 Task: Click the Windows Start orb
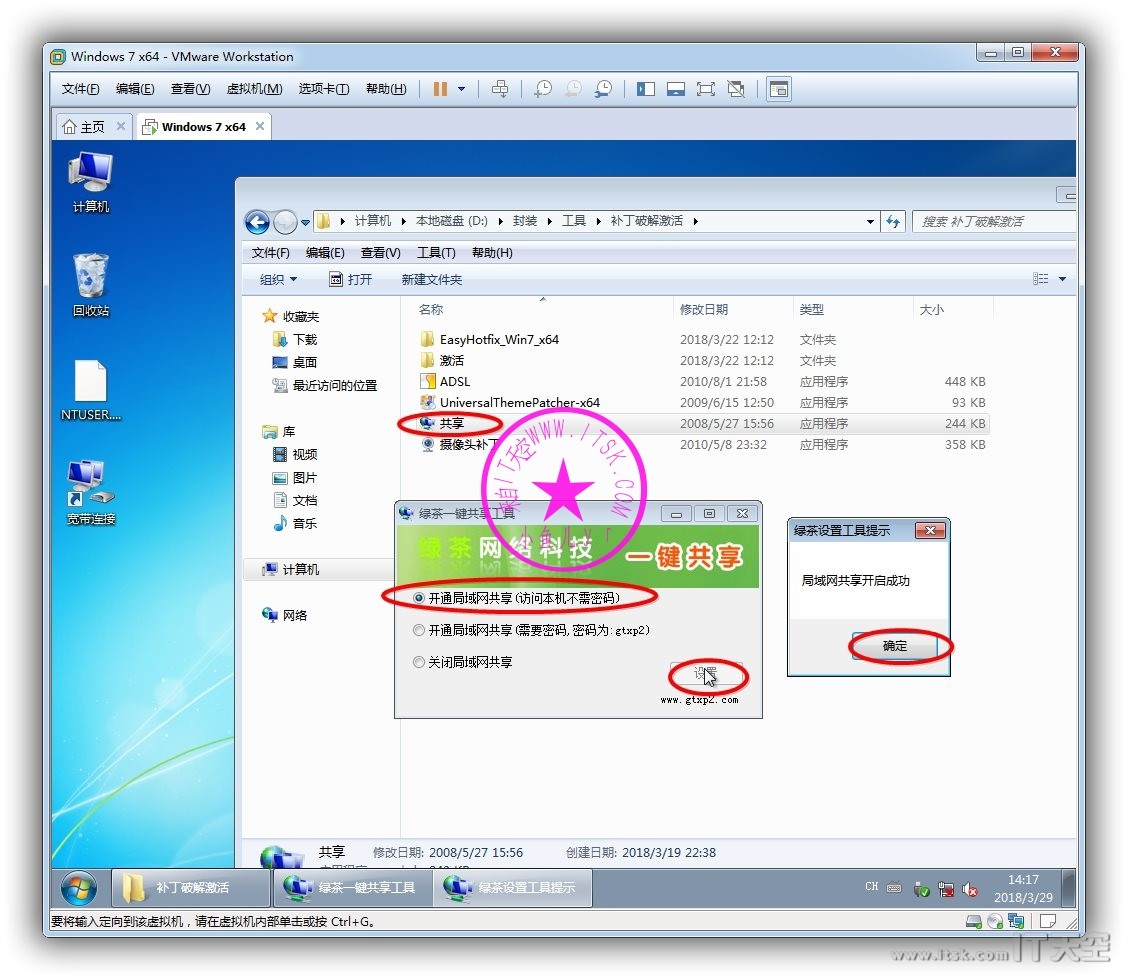coord(79,888)
